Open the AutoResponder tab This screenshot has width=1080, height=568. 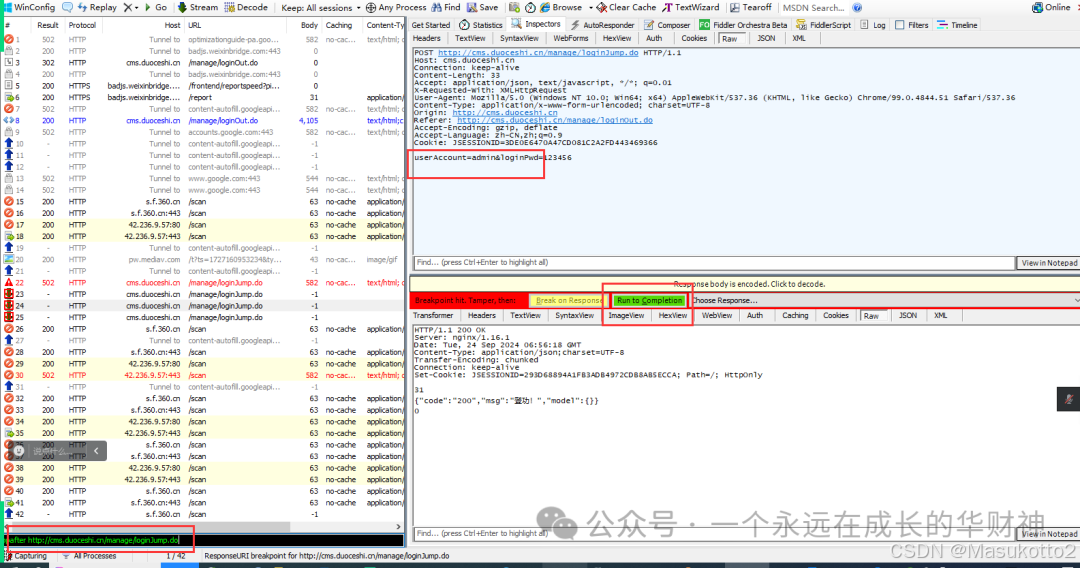pos(602,25)
